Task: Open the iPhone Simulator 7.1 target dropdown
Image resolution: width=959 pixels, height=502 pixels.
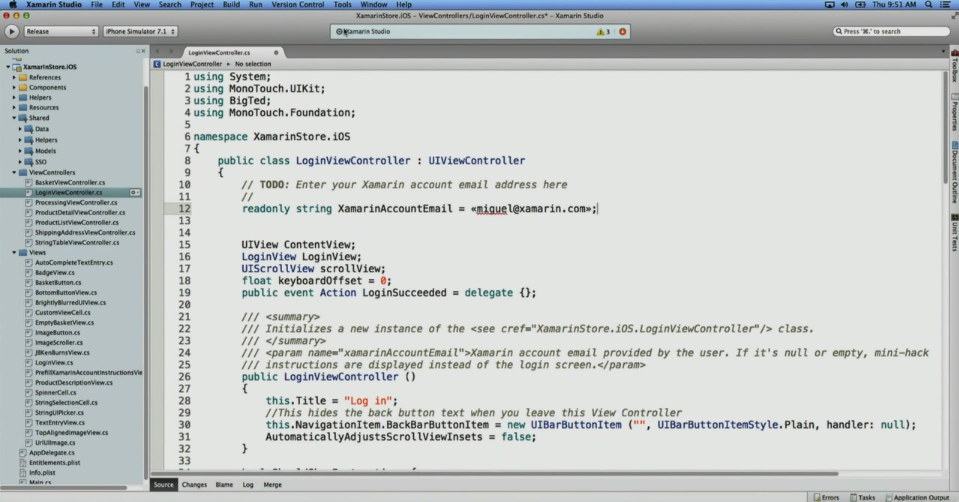Action: (140, 31)
